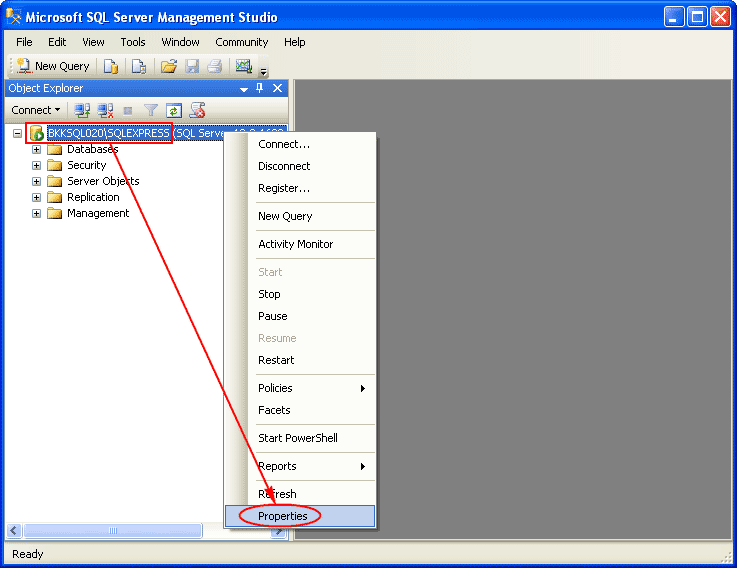Click the Analysis Services query icon with the arrow
Viewport: 737px width, 568px height.
click(139, 66)
